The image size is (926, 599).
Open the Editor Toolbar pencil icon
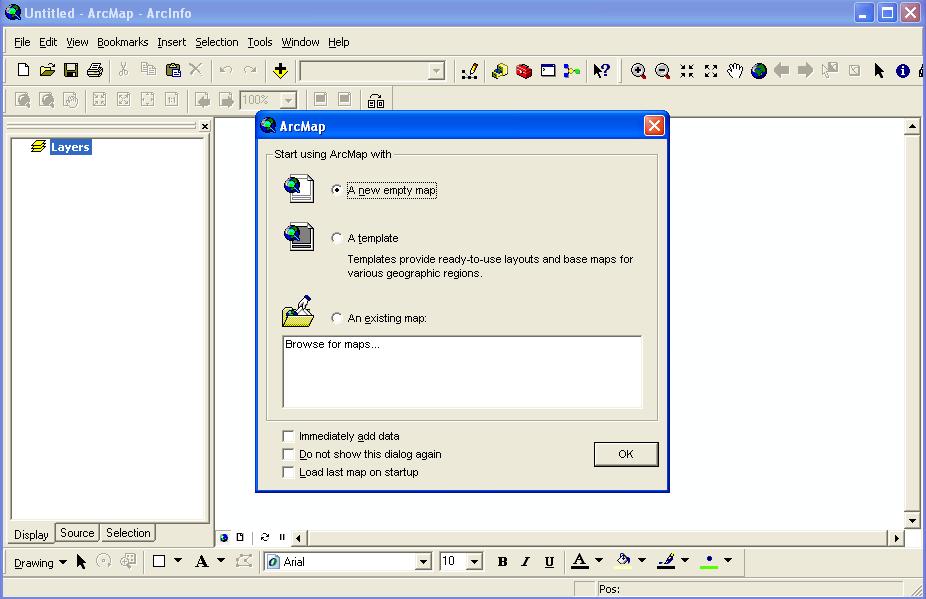[x=470, y=71]
